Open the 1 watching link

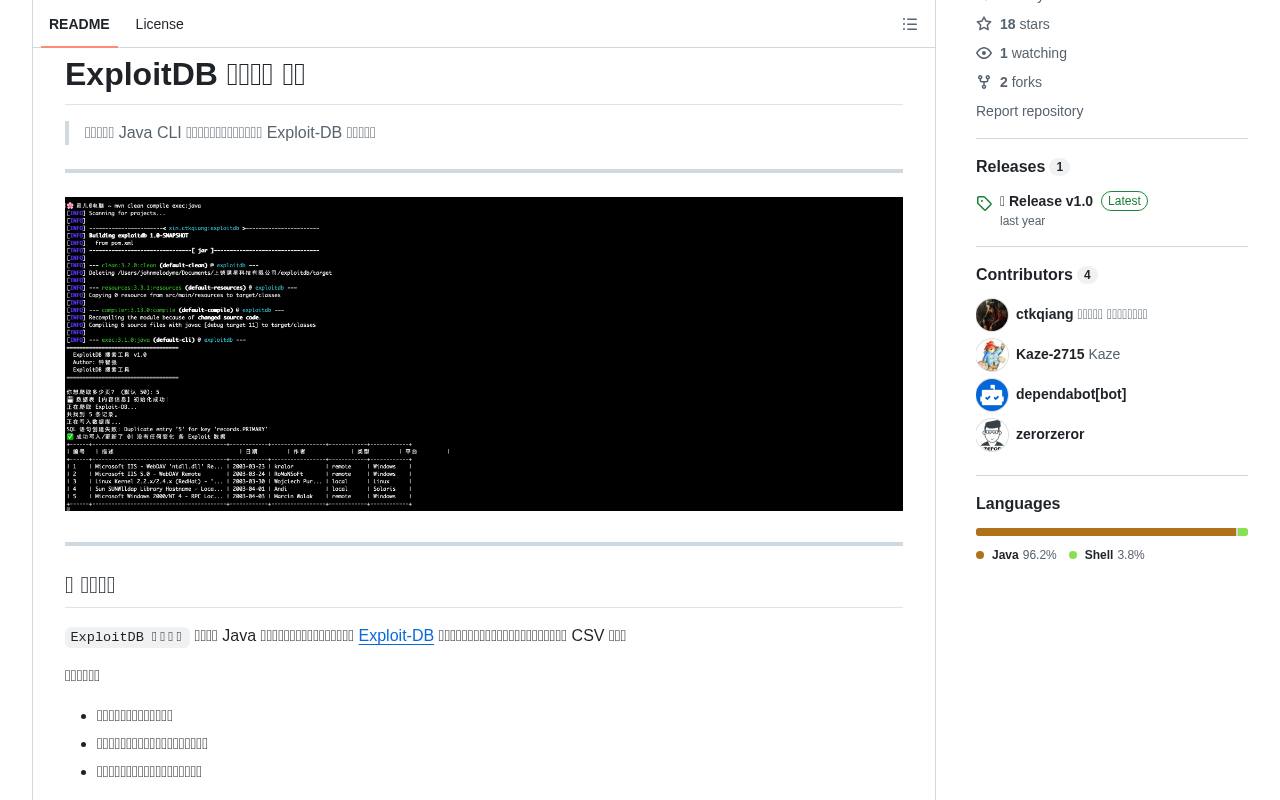click(1033, 53)
